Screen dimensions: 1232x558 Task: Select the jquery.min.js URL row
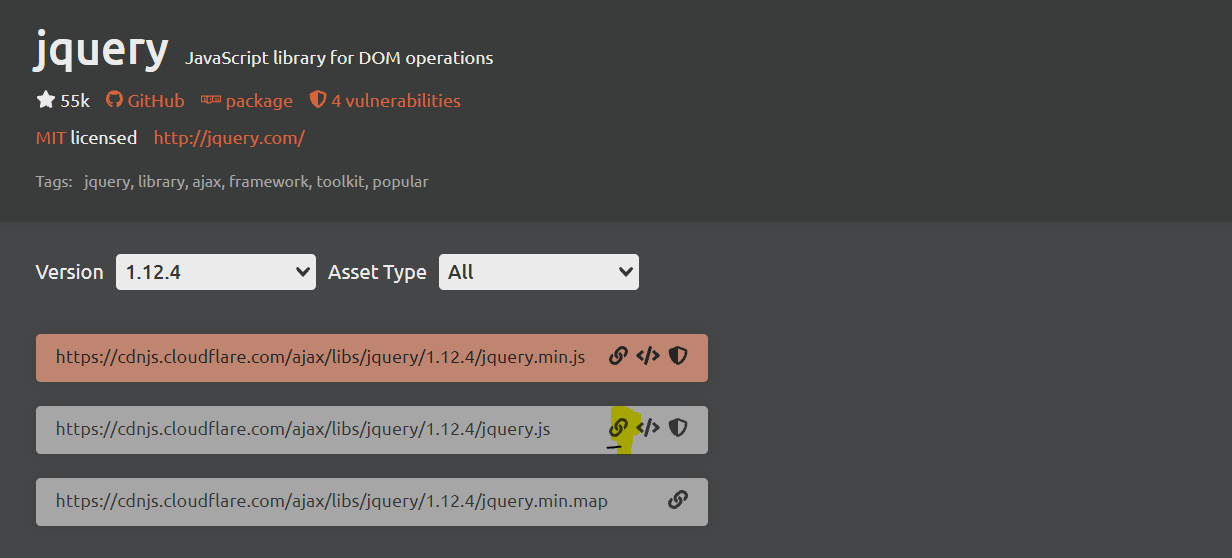372,358
